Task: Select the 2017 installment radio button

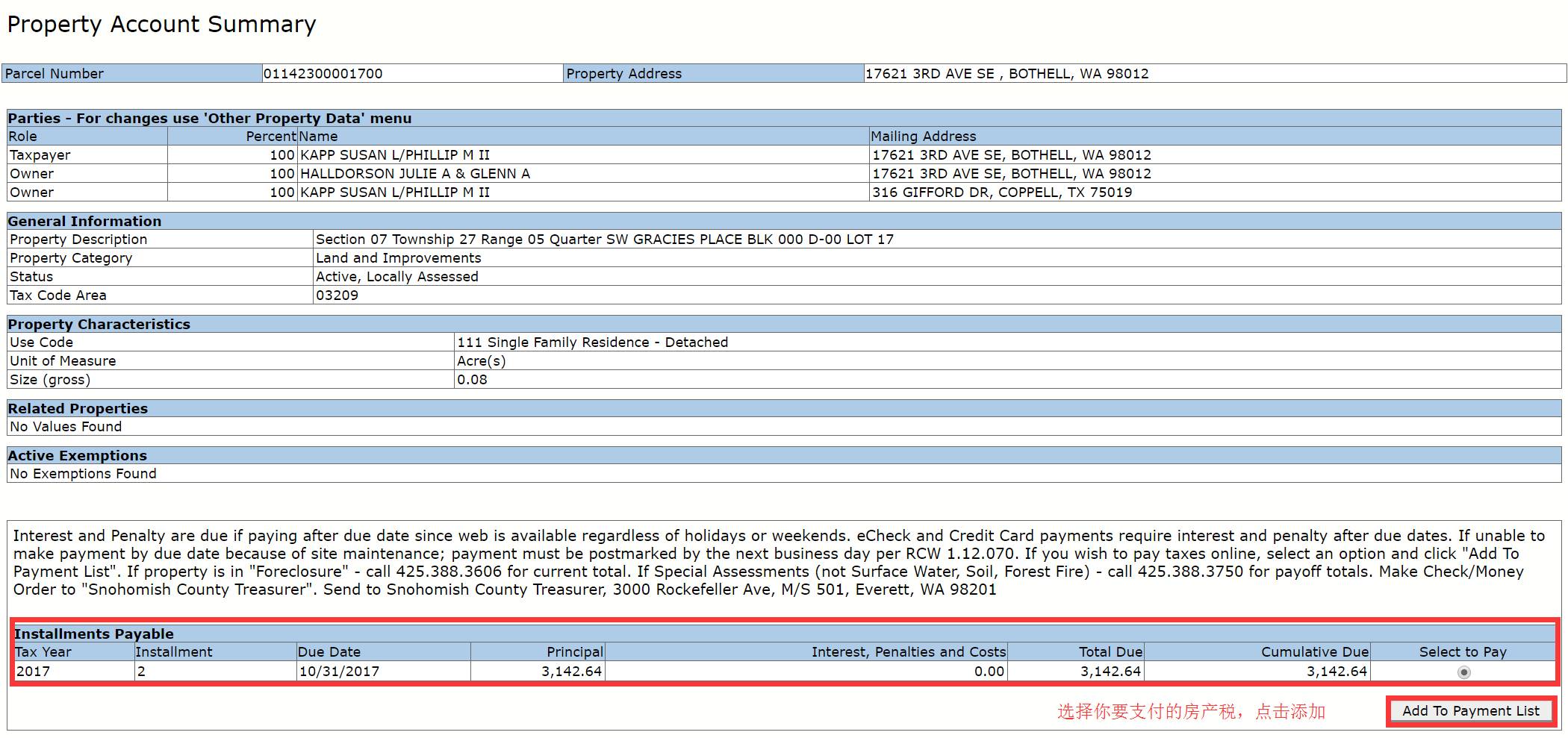Action: click(1463, 672)
